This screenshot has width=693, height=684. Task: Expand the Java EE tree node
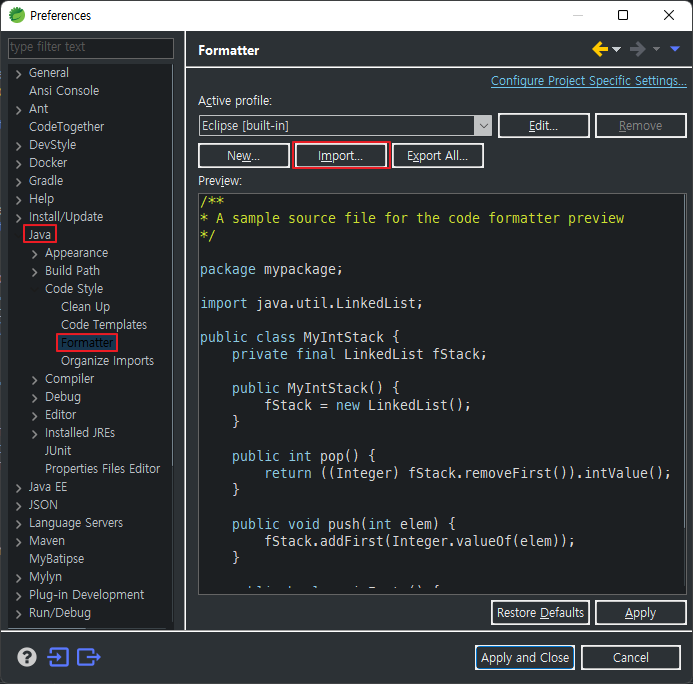19,488
